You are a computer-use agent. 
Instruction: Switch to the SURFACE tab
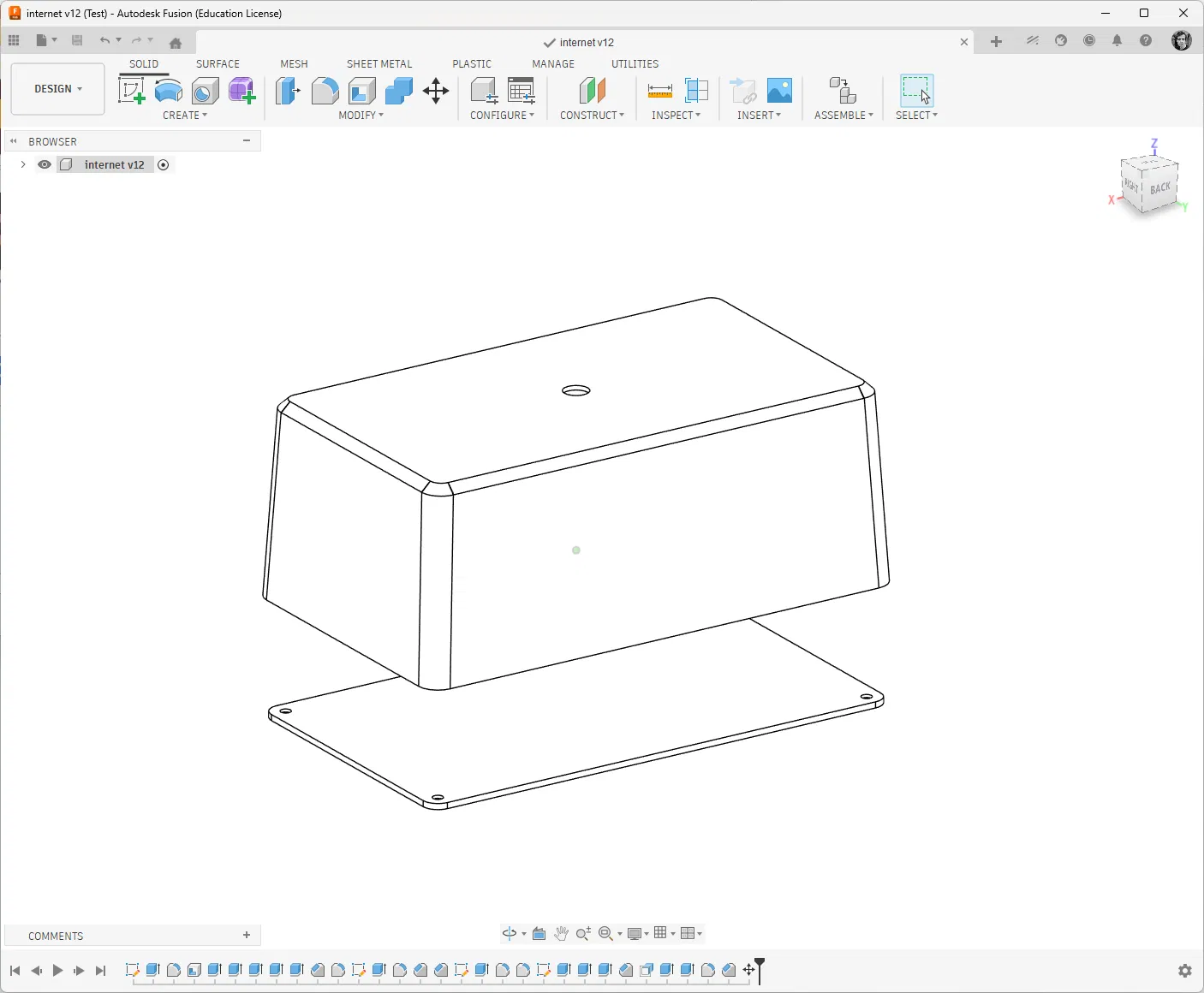point(218,63)
